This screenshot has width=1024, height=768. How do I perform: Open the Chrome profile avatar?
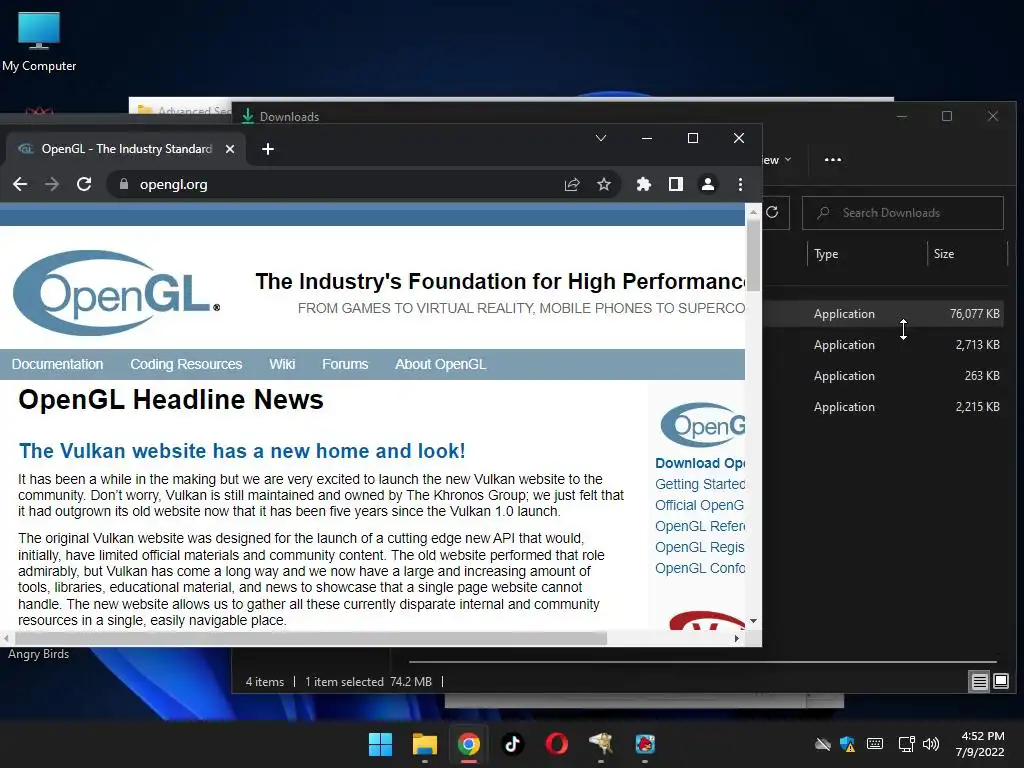(x=708, y=185)
